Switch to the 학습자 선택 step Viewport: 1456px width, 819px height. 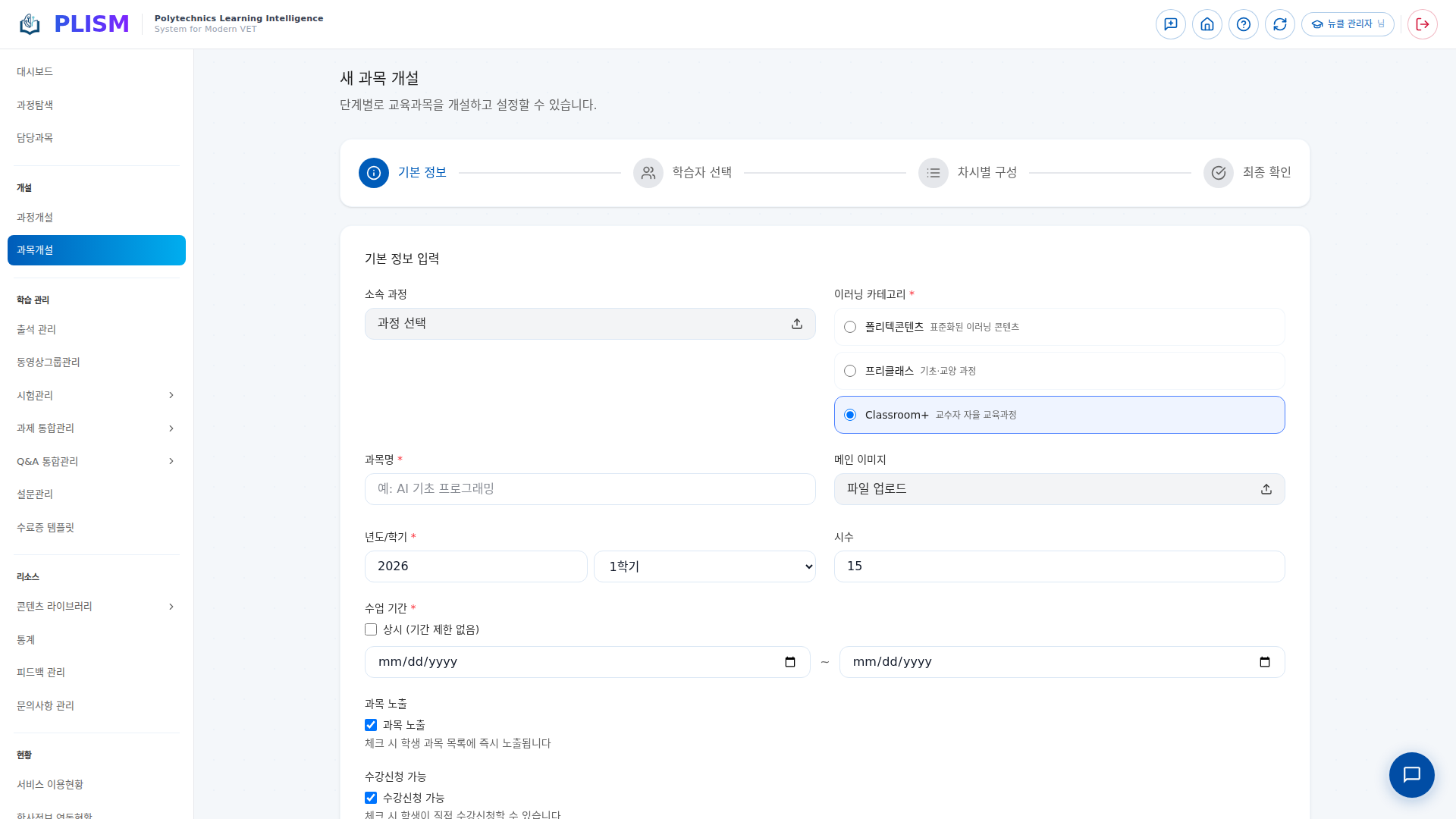pos(682,172)
